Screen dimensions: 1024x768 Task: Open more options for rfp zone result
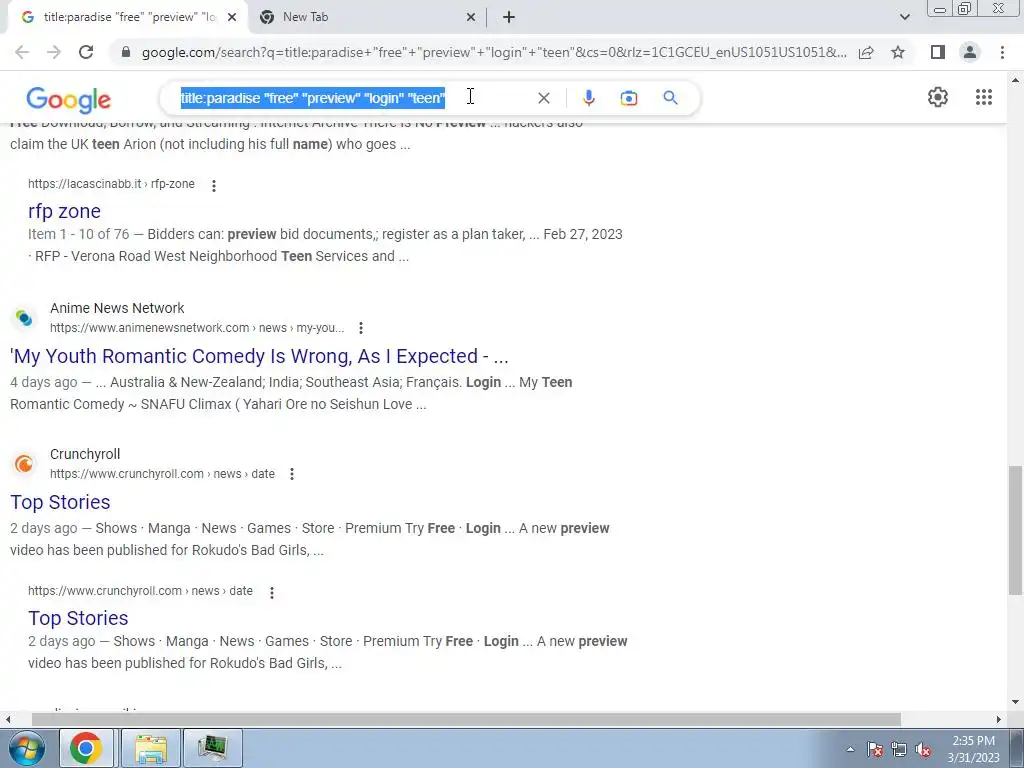pos(214,185)
